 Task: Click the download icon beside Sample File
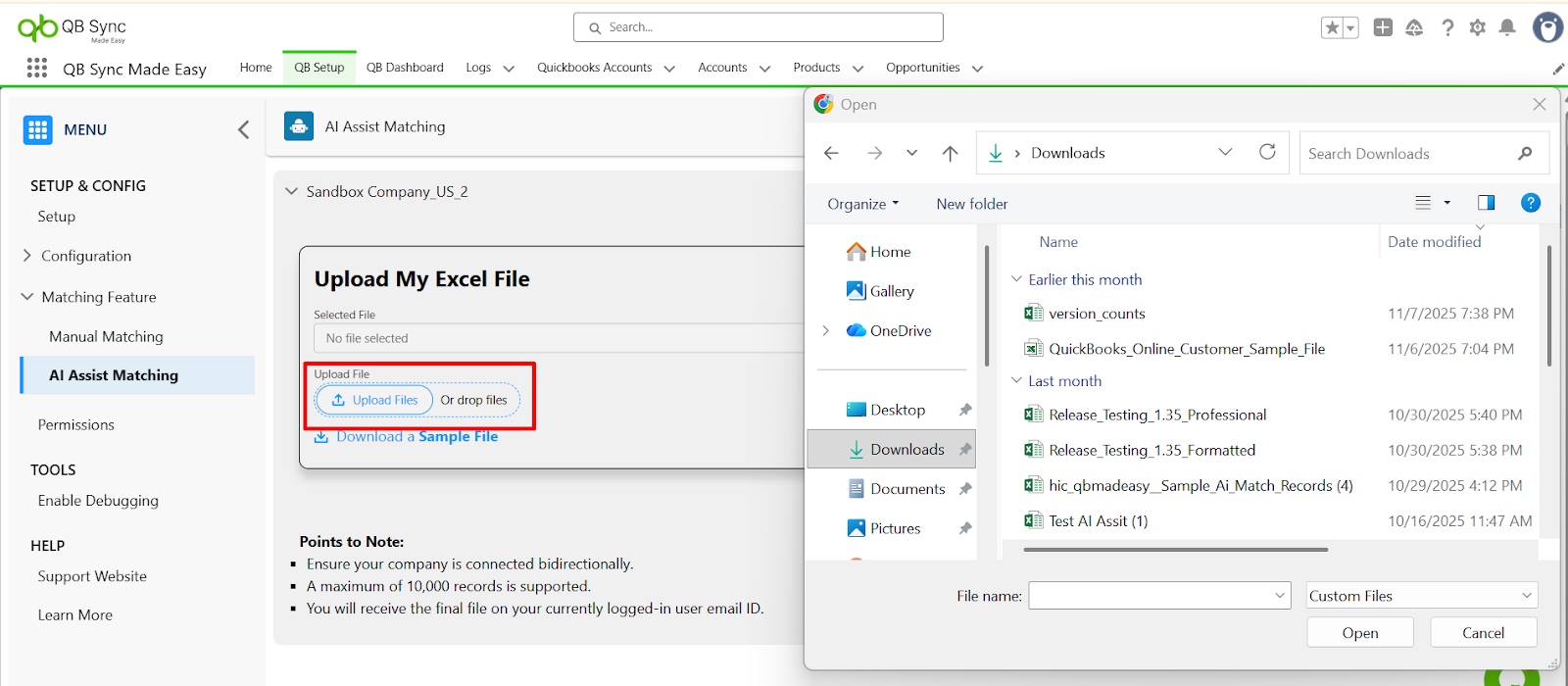click(x=321, y=437)
